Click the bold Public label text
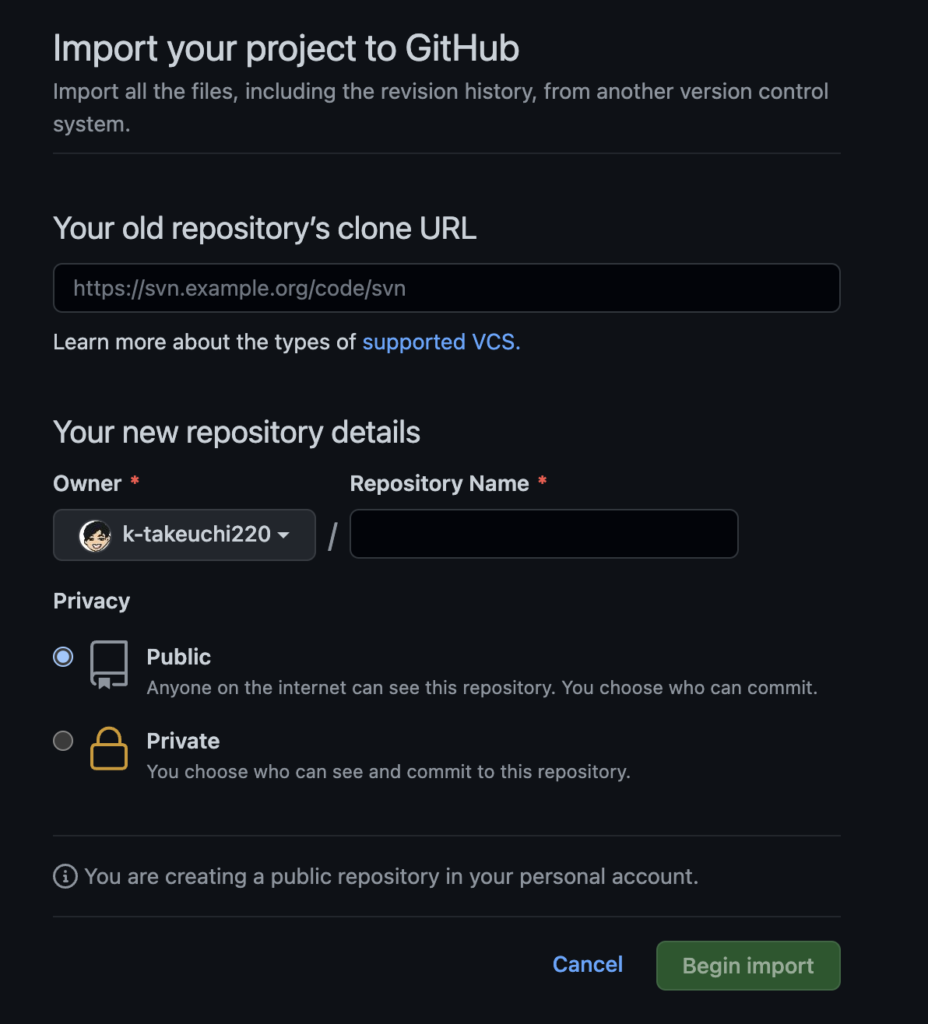This screenshot has height=1024, width=928. tap(179, 657)
